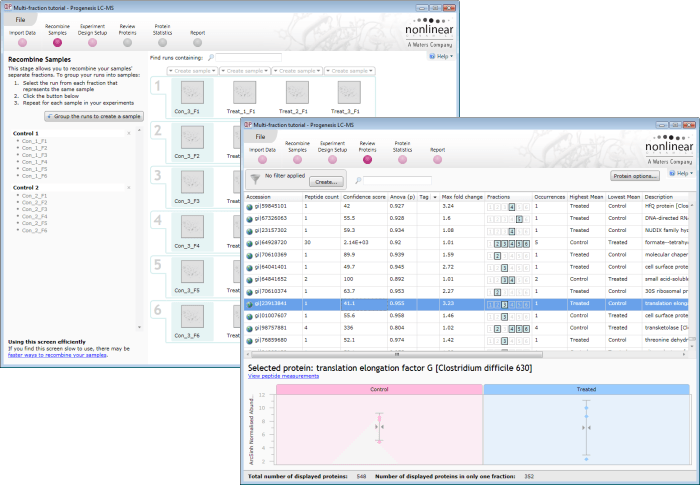Select Con_2_F3 in Control 2 list

34,209
